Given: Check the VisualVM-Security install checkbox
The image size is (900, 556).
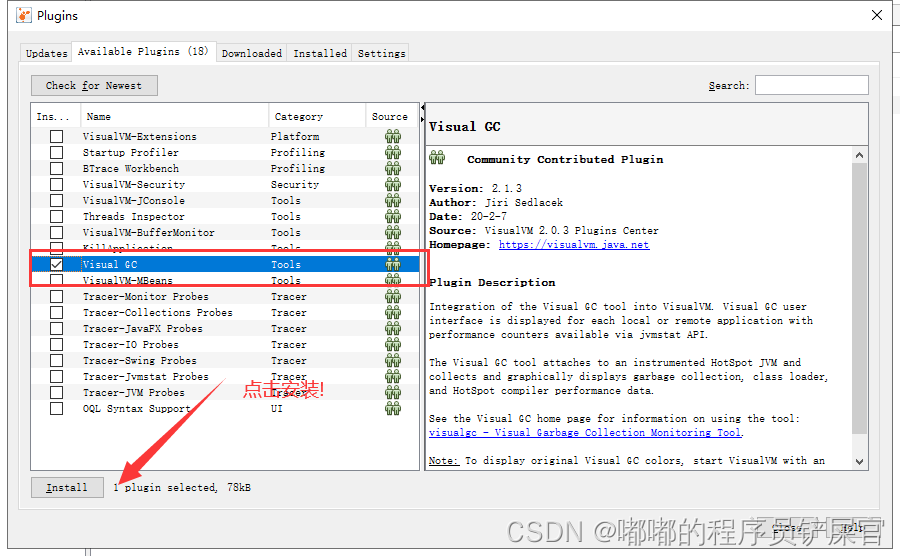Looking at the screenshot, I should [56, 185].
